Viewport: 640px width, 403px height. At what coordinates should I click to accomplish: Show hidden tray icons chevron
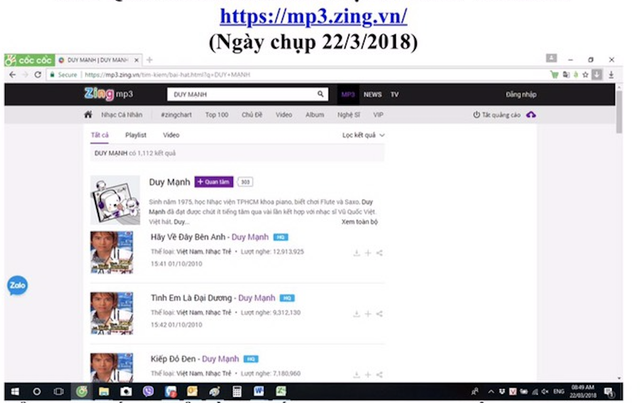(x=491, y=392)
